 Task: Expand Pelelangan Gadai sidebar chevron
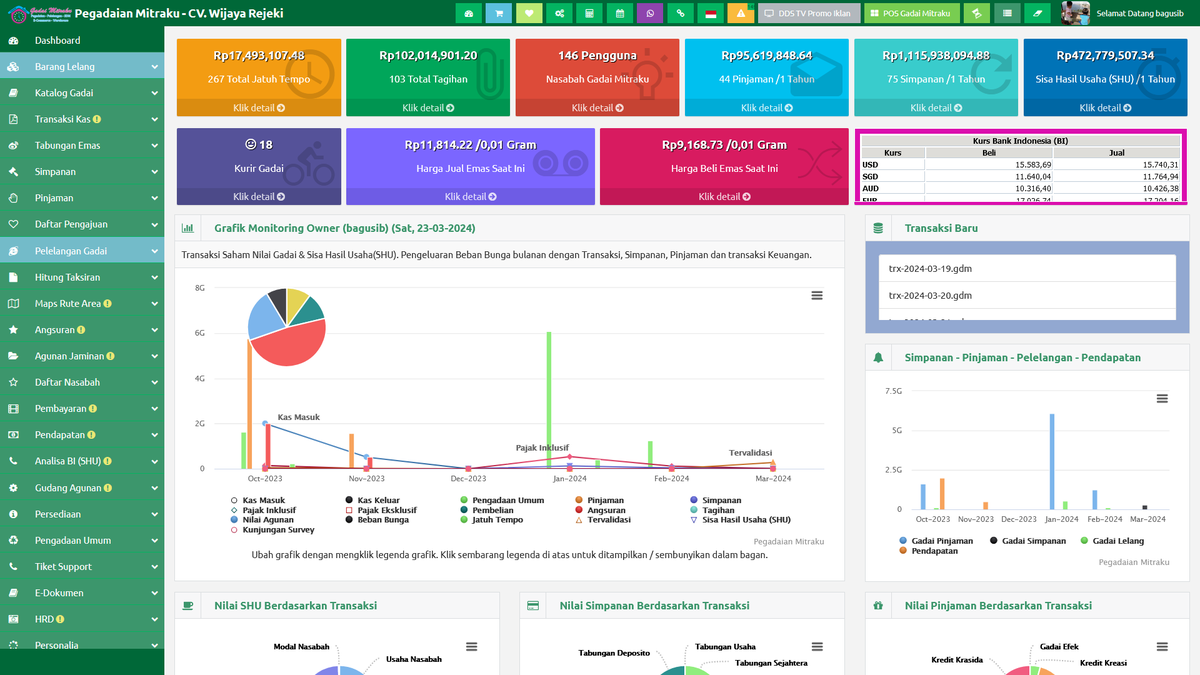[155, 251]
